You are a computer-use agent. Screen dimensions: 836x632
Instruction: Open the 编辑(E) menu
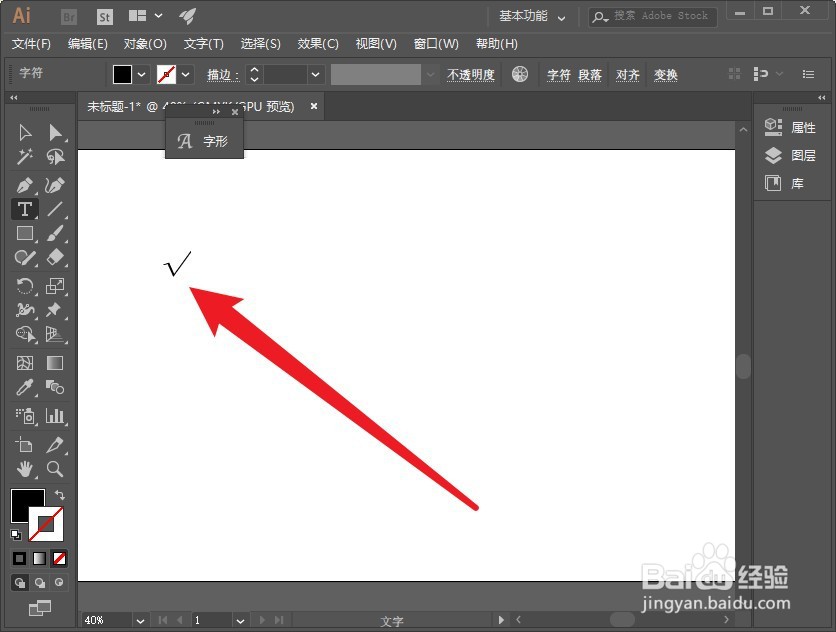point(87,44)
